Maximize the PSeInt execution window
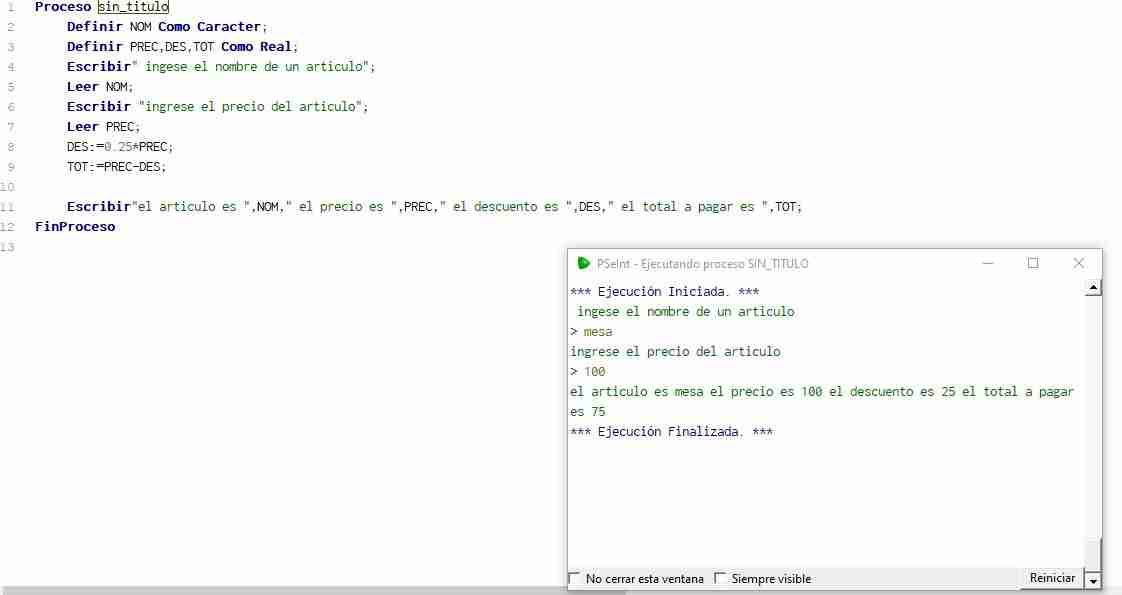 tap(1033, 263)
